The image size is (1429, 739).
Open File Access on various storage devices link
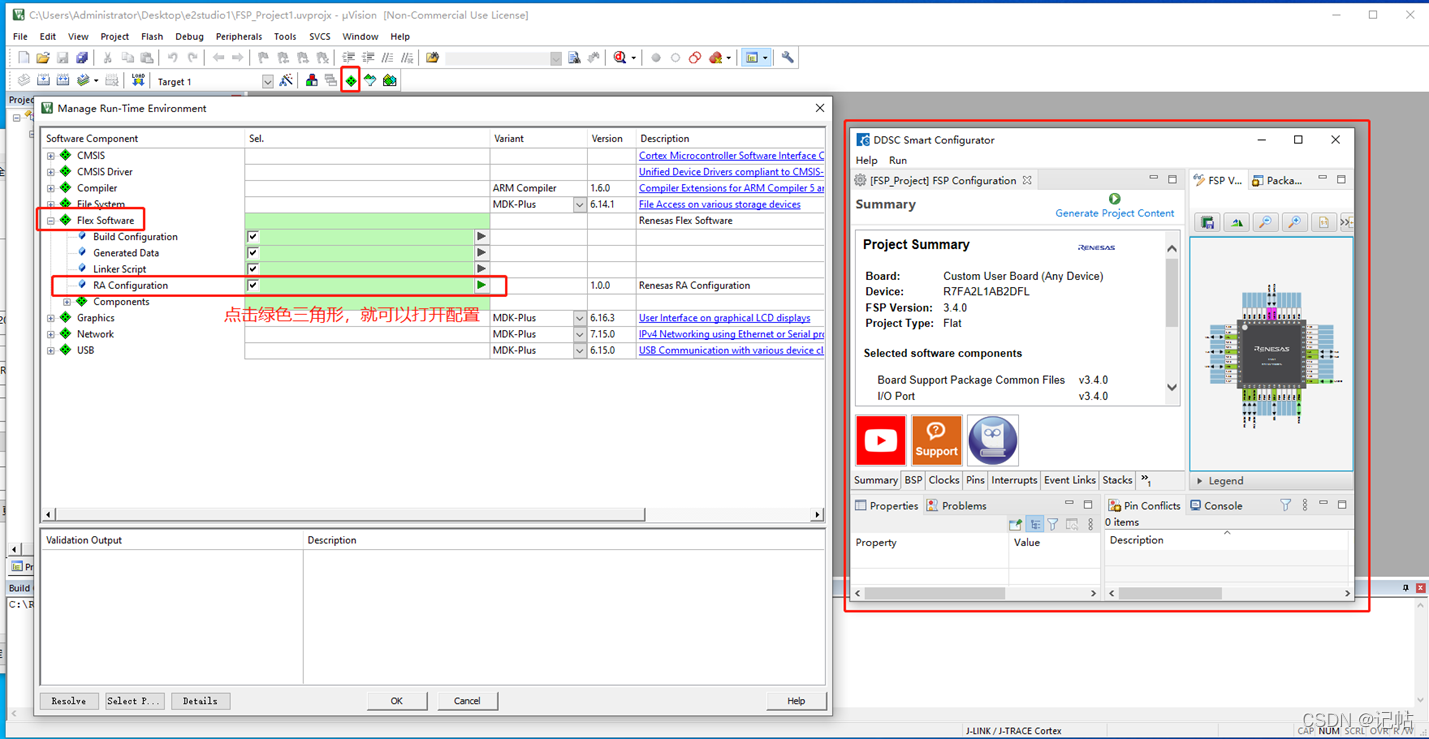click(720, 204)
